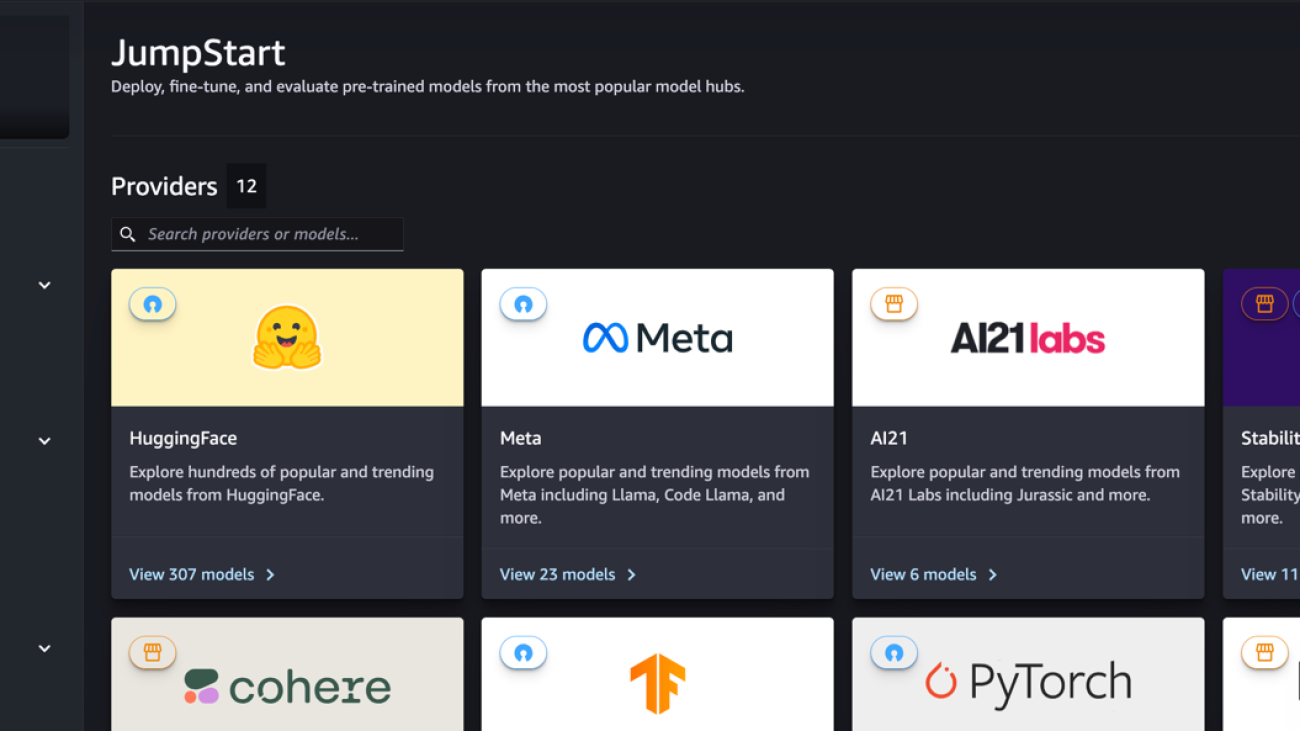Viewport: 1300px width, 731px height.
Task: Expand the first sidebar chevron section
Action: 44,285
